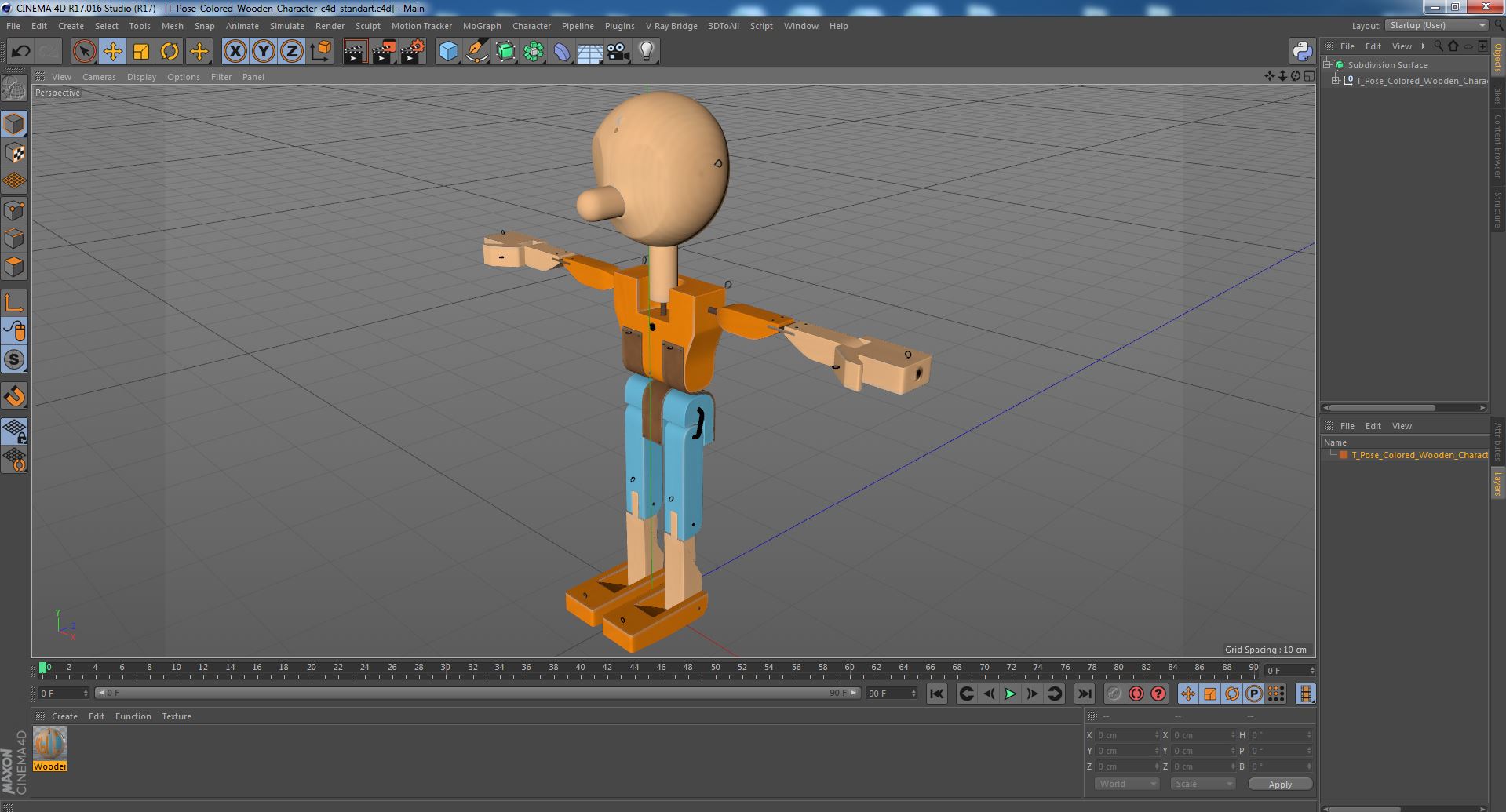This screenshot has height=812, width=1506.
Task: Switch to the Content Browser side tab
Action: (1497, 146)
